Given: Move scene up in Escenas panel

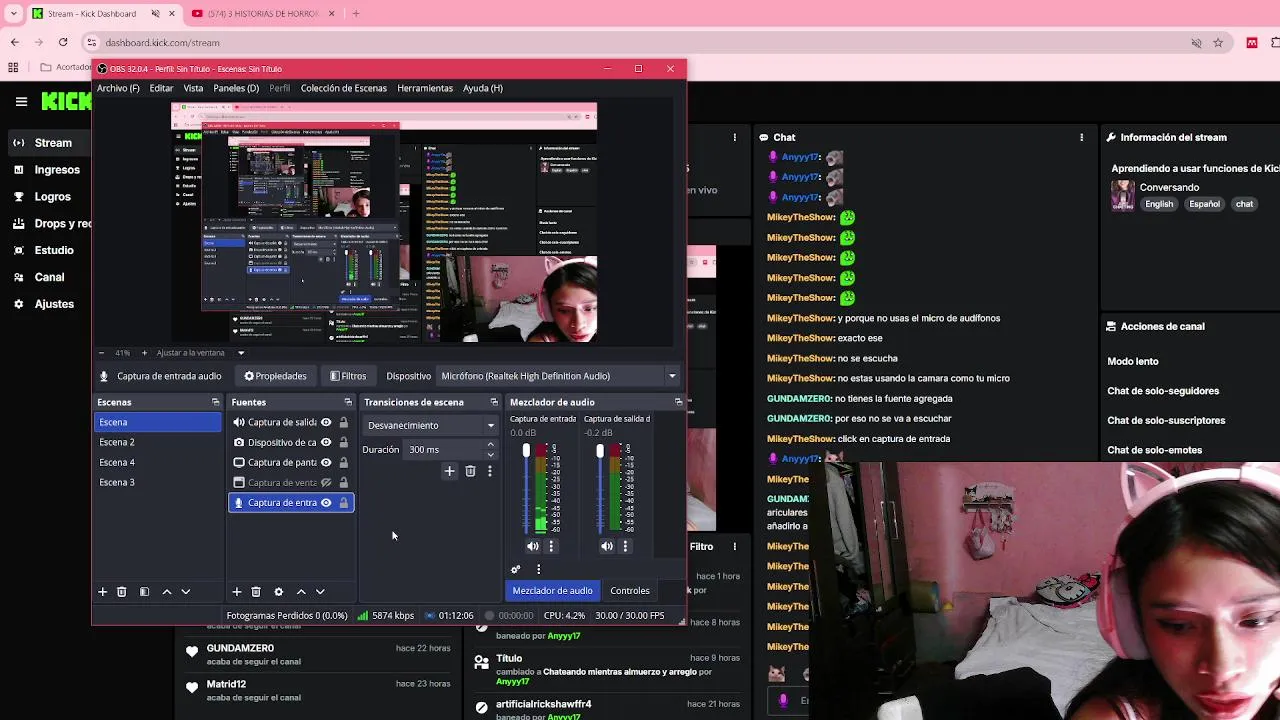Looking at the screenshot, I should click(x=167, y=592).
